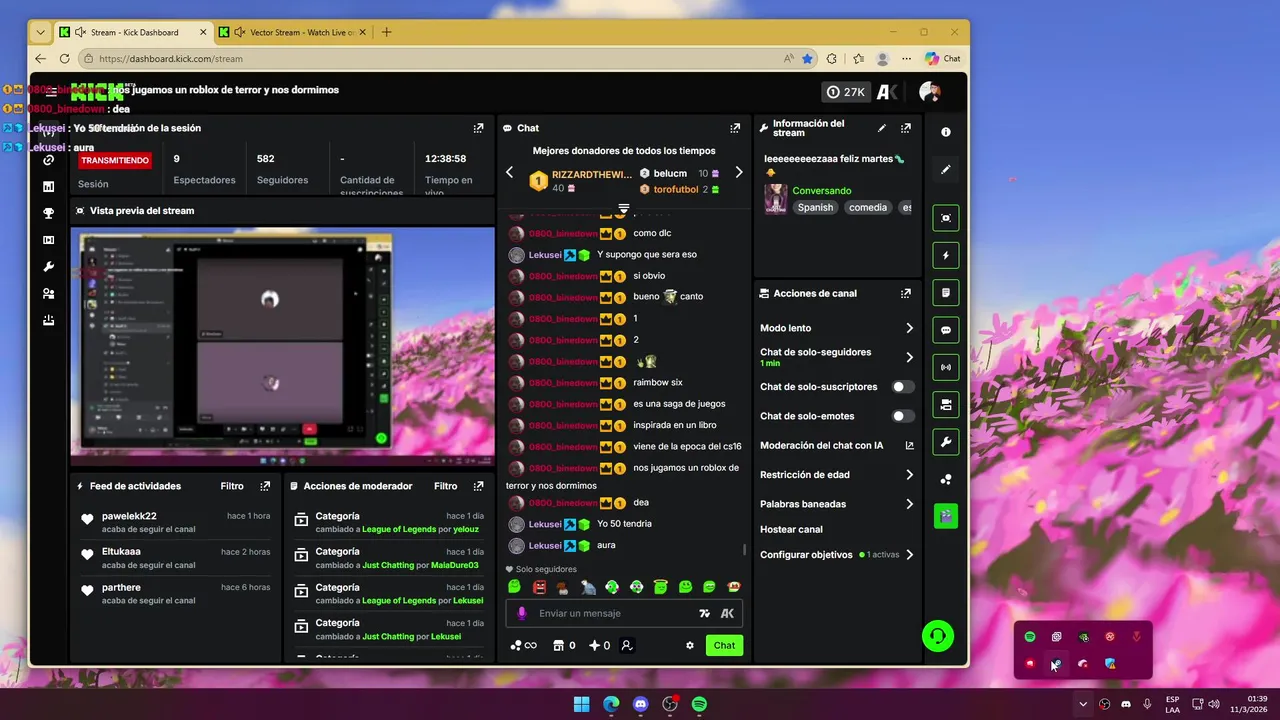The width and height of the screenshot is (1280, 720).
Task: Select the red angry face emote
Action: click(540, 587)
